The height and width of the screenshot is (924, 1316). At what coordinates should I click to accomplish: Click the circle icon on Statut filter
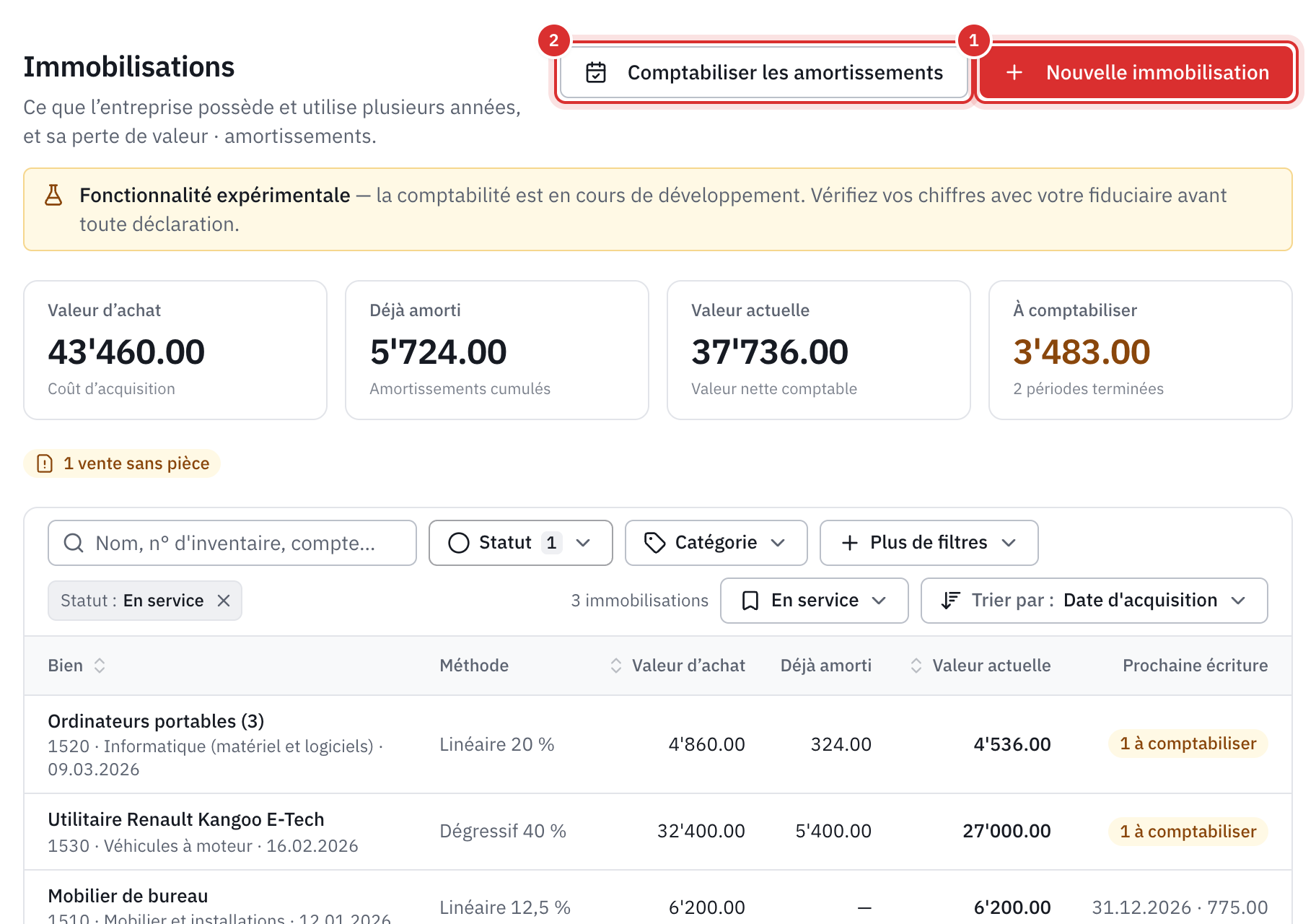[x=459, y=543]
